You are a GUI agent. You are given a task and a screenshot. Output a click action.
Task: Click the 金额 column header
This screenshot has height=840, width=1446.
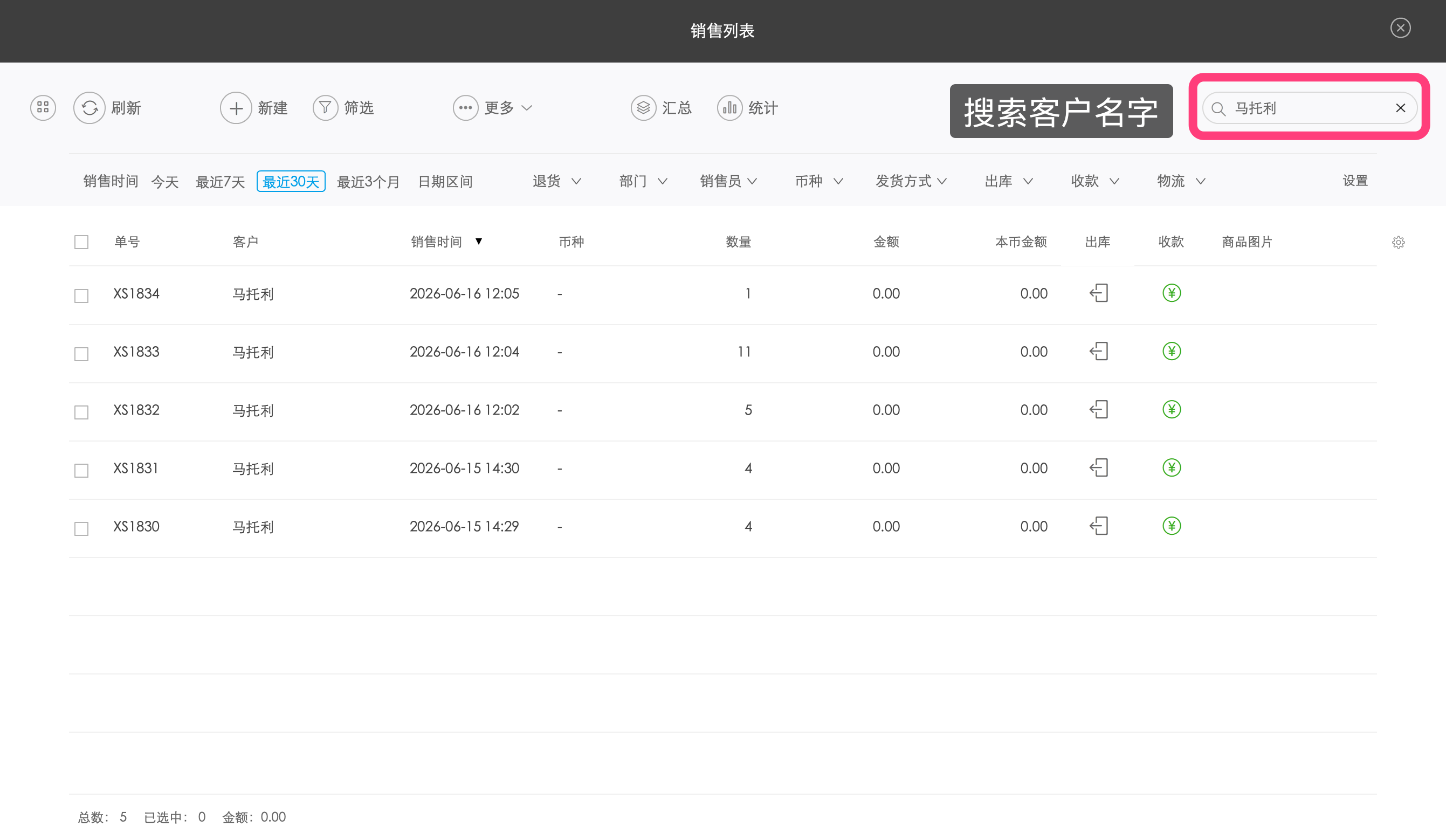tap(886, 242)
